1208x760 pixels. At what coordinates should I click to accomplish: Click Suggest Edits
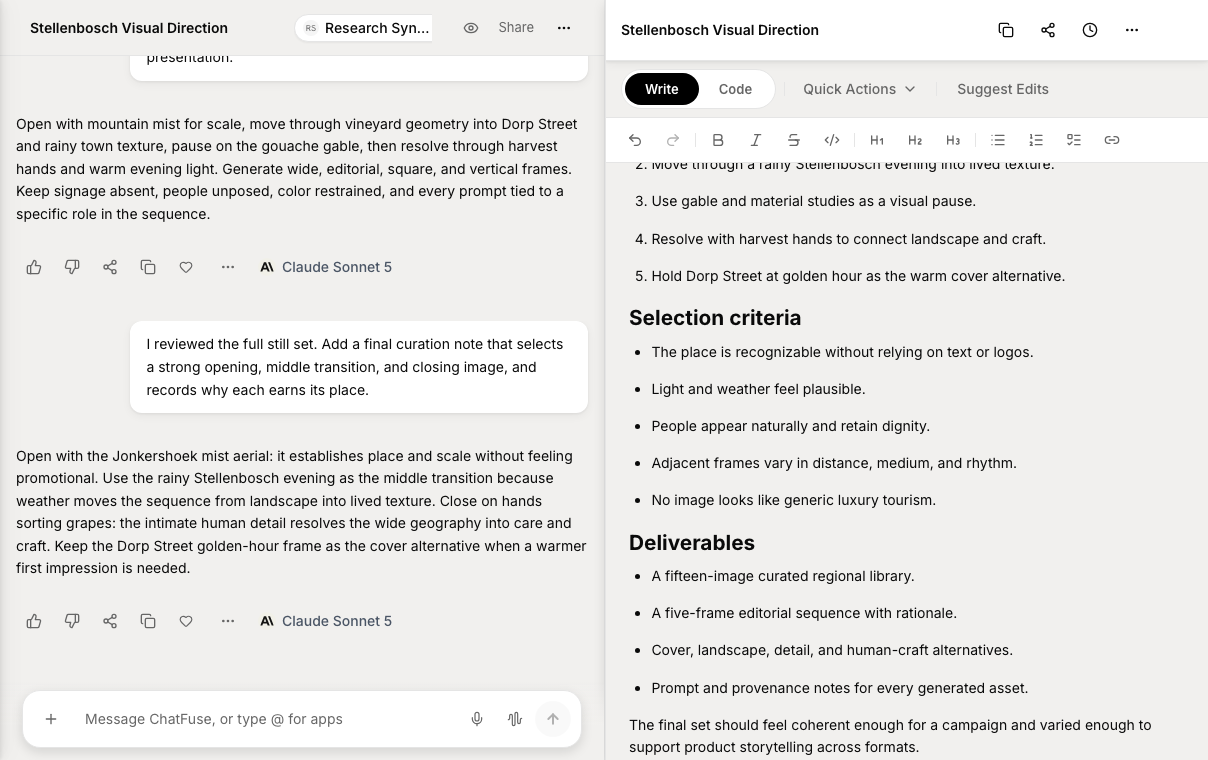click(x=1003, y=89)
